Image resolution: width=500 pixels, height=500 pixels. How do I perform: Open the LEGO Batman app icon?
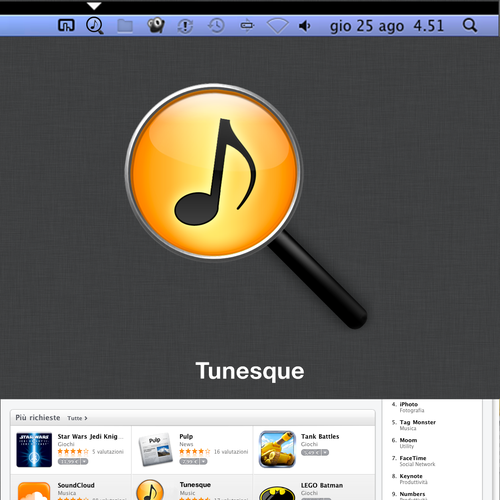click(277, 493)
